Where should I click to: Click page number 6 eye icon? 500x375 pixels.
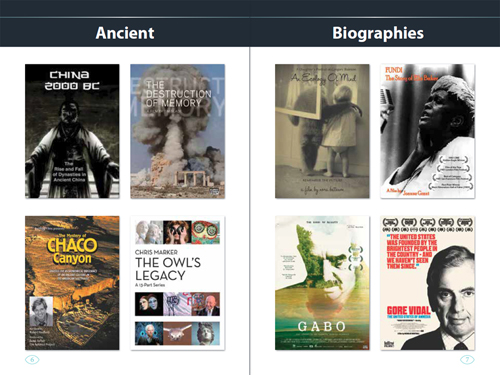32,360
